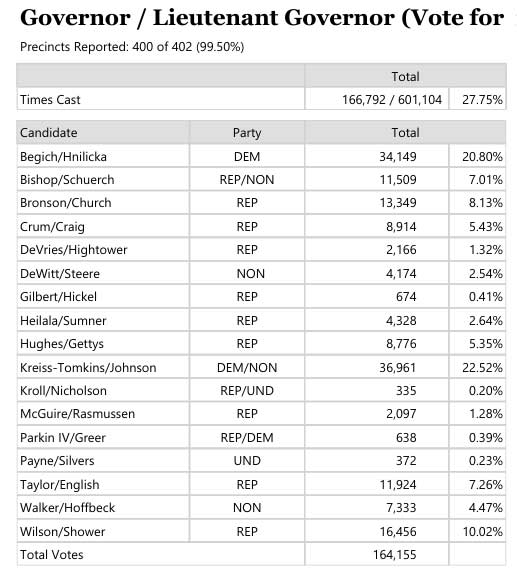Select the Hughes/Gettys vote count 8,776

pos(401,343)
